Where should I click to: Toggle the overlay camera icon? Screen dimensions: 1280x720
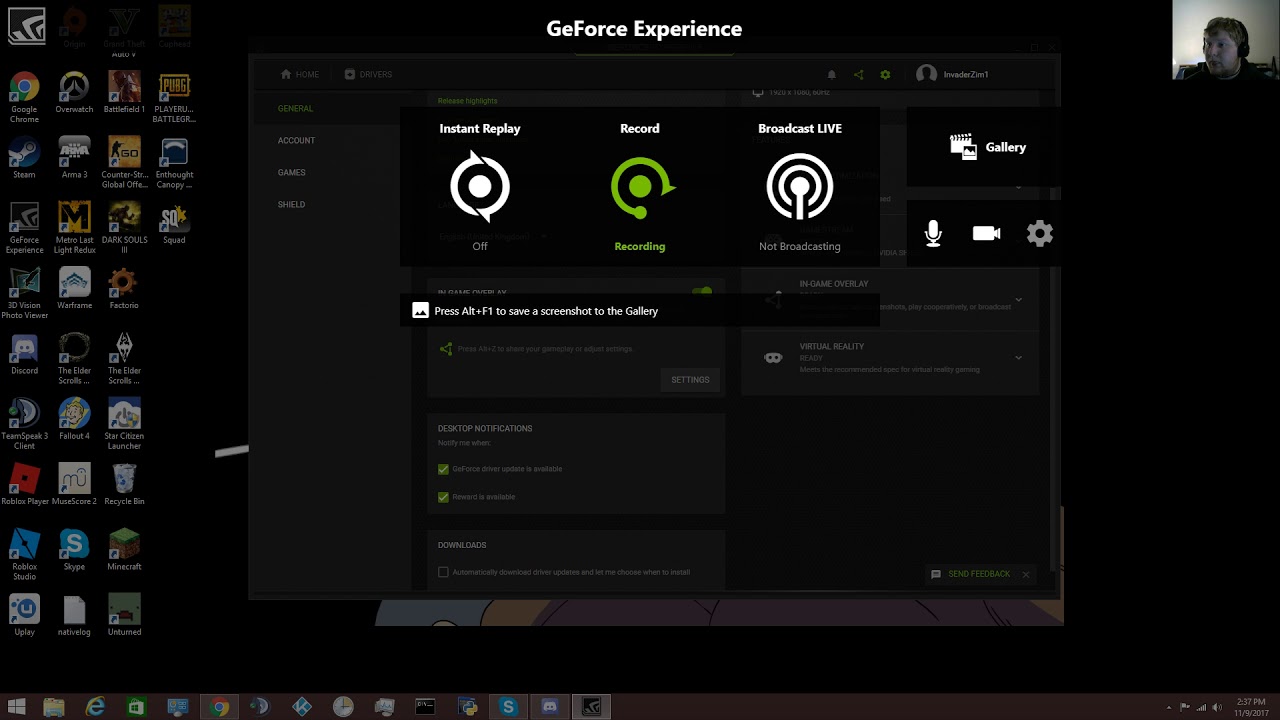click(986, 234)
